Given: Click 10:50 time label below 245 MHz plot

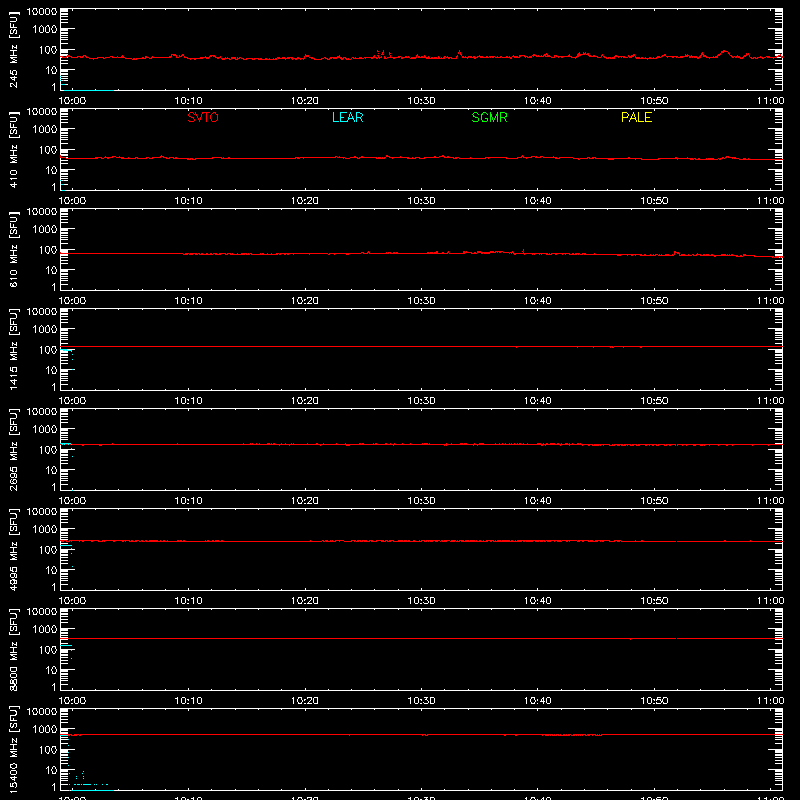Looking at the screenshot, I should (x=654, y=101).
